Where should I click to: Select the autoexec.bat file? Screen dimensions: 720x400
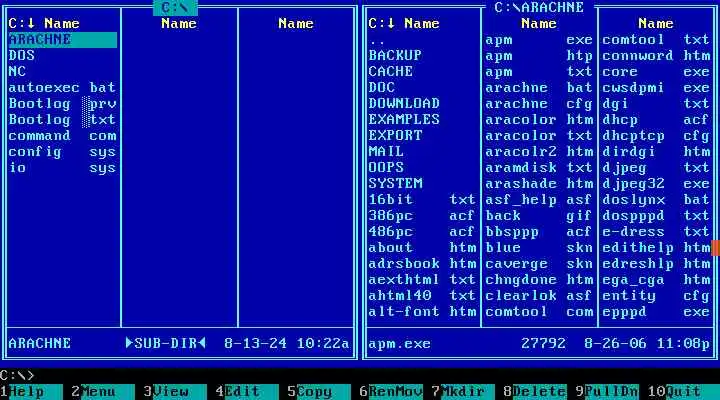(62, 88)
